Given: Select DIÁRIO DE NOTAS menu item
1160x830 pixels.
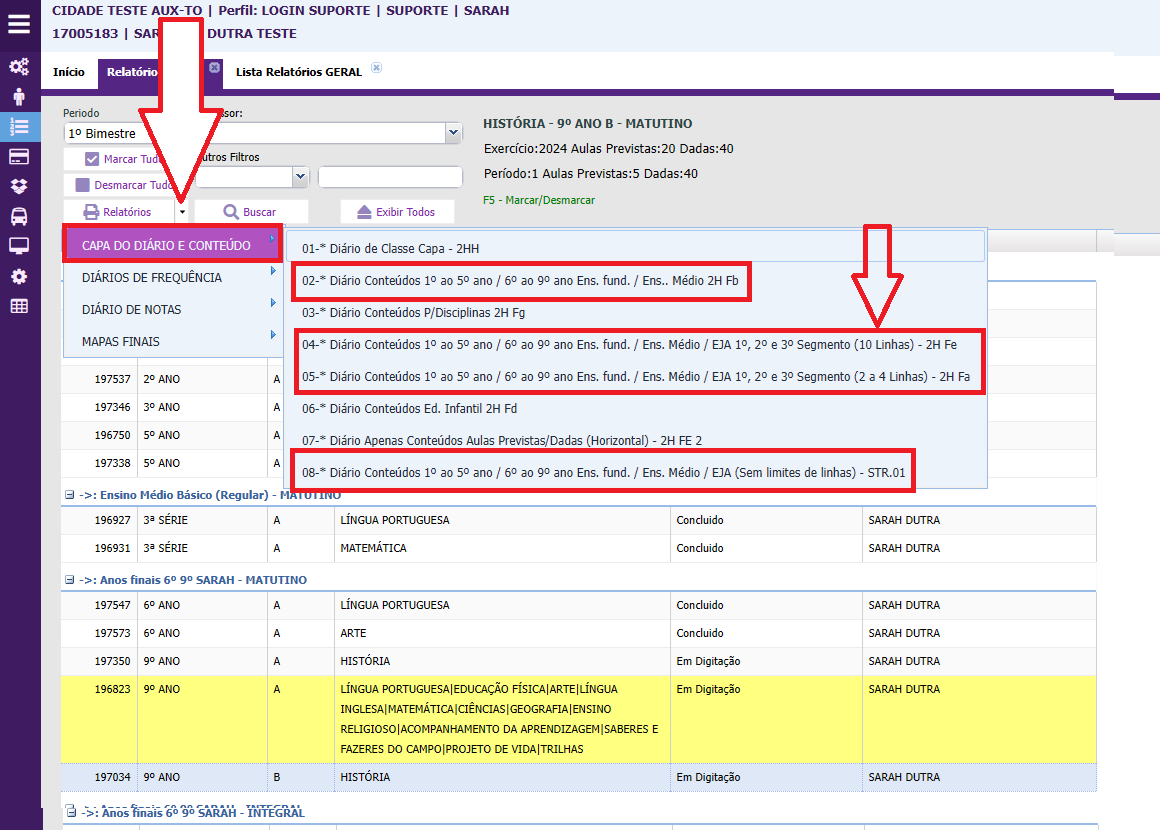Looking at the screenshot, I should (132, 310).
